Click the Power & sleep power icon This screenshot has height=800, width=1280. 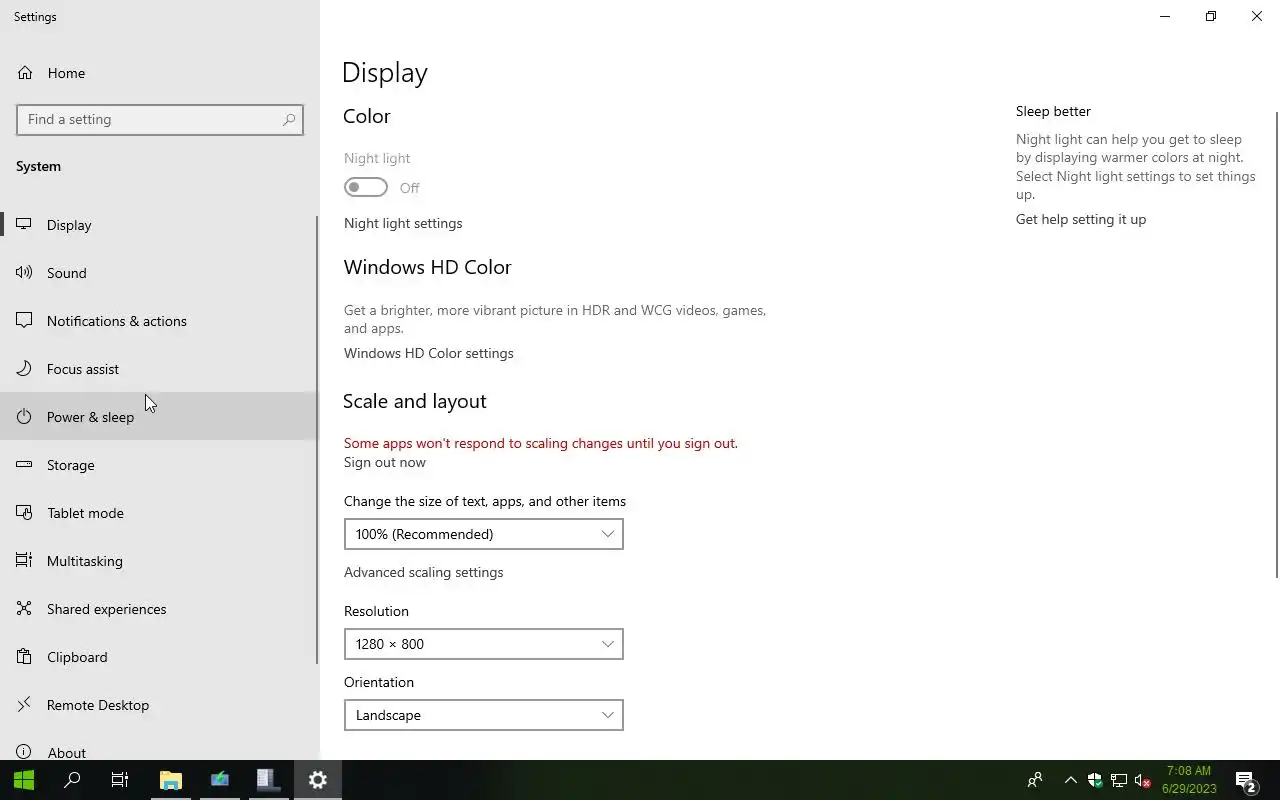[x=24, y=417]
